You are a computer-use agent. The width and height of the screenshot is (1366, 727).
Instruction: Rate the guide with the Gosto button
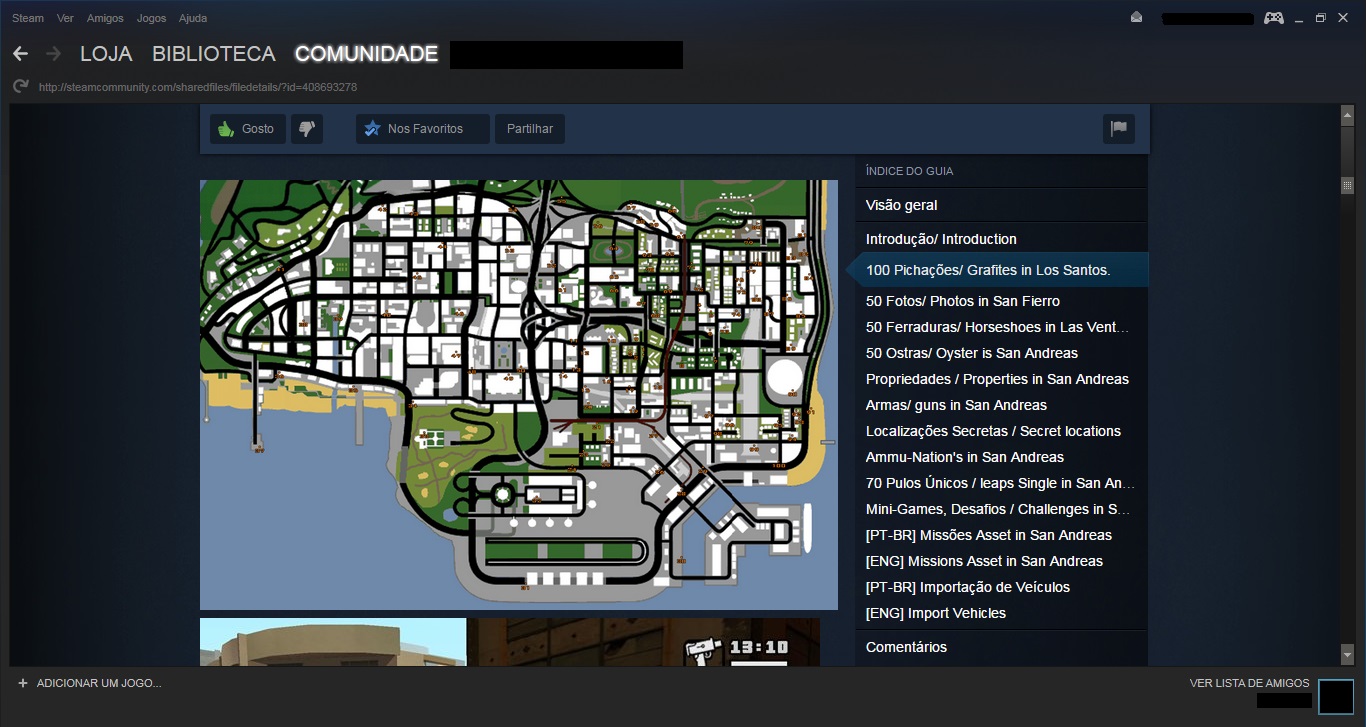point(248,129)
